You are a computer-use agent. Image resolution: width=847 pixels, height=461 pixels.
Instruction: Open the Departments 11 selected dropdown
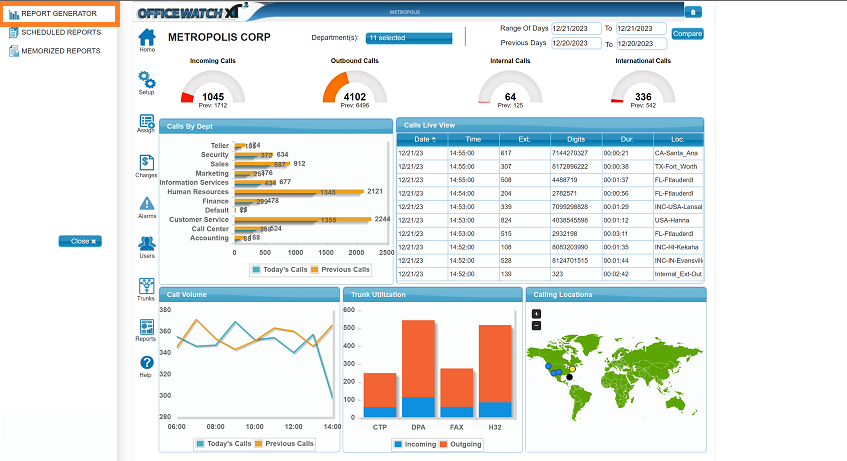(409, 38)
